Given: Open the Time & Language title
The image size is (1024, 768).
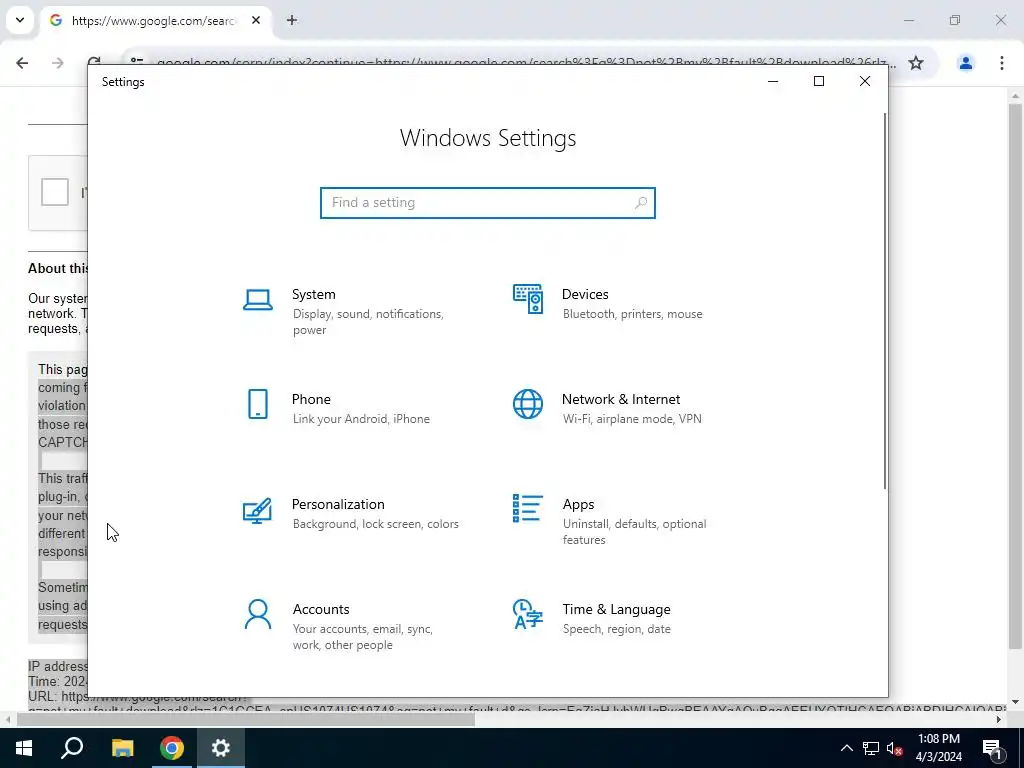Looking at the screenshot, I should (x=616, y=610).
